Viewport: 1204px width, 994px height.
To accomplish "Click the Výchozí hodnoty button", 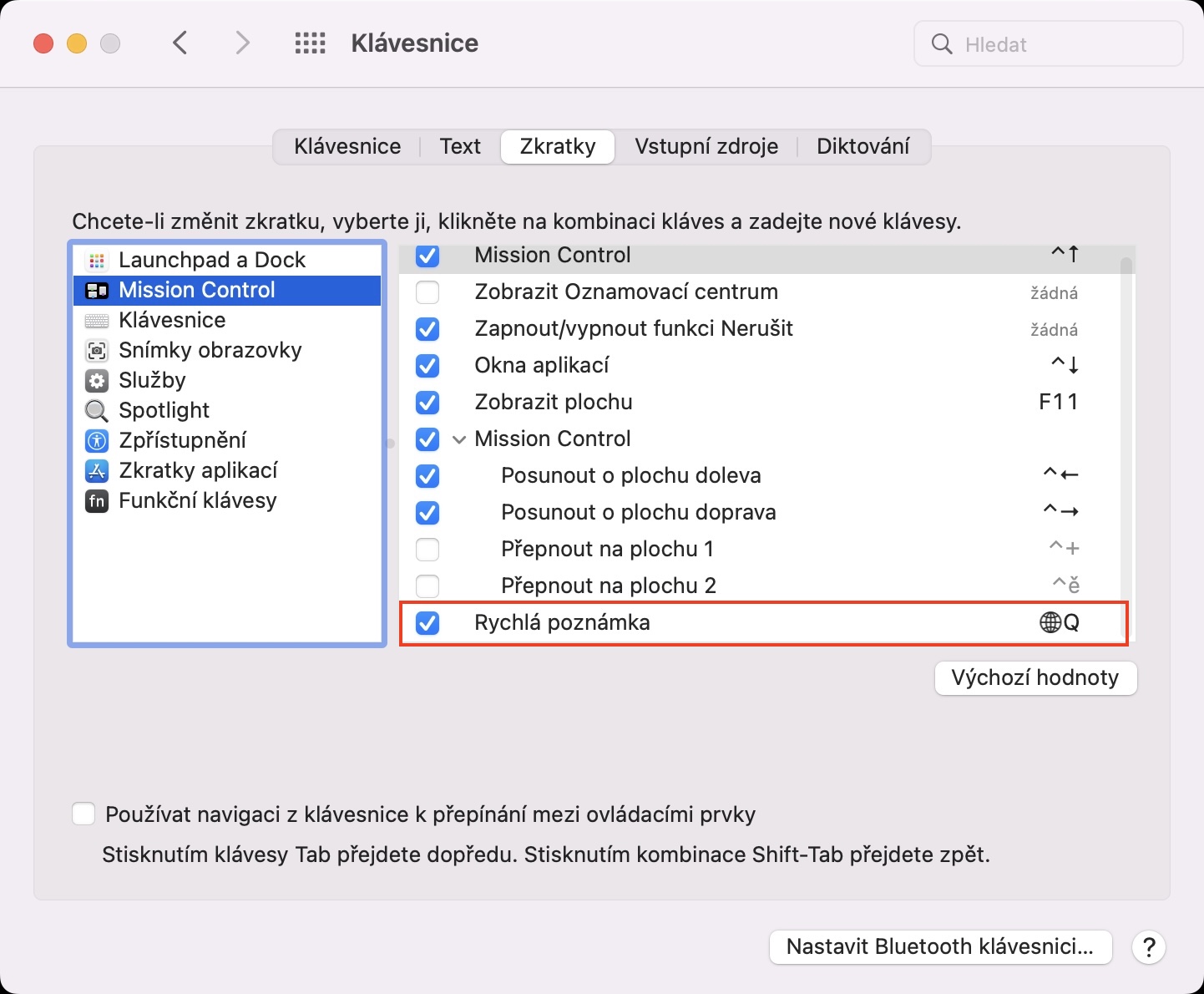I will point(1035,677).
